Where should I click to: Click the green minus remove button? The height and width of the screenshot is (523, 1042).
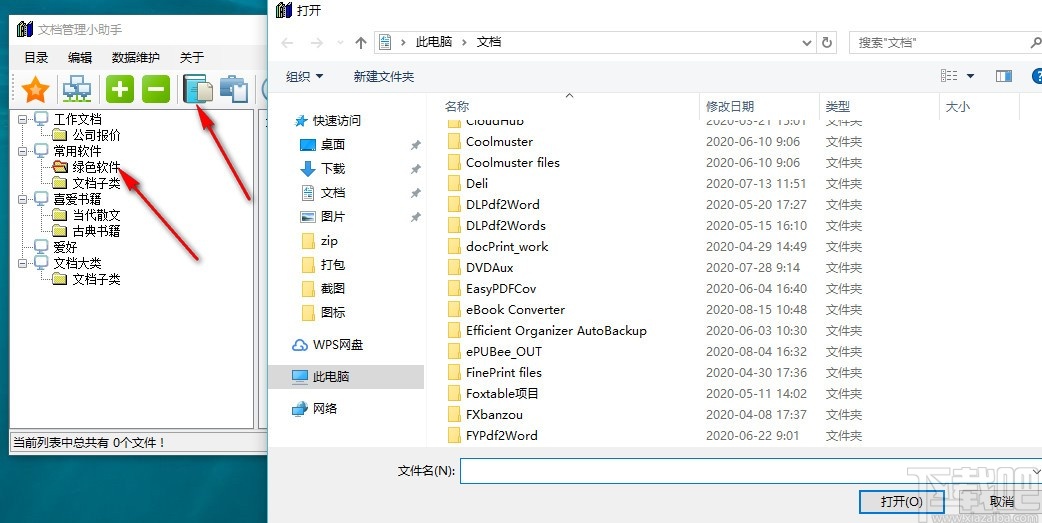coord(156,89)
